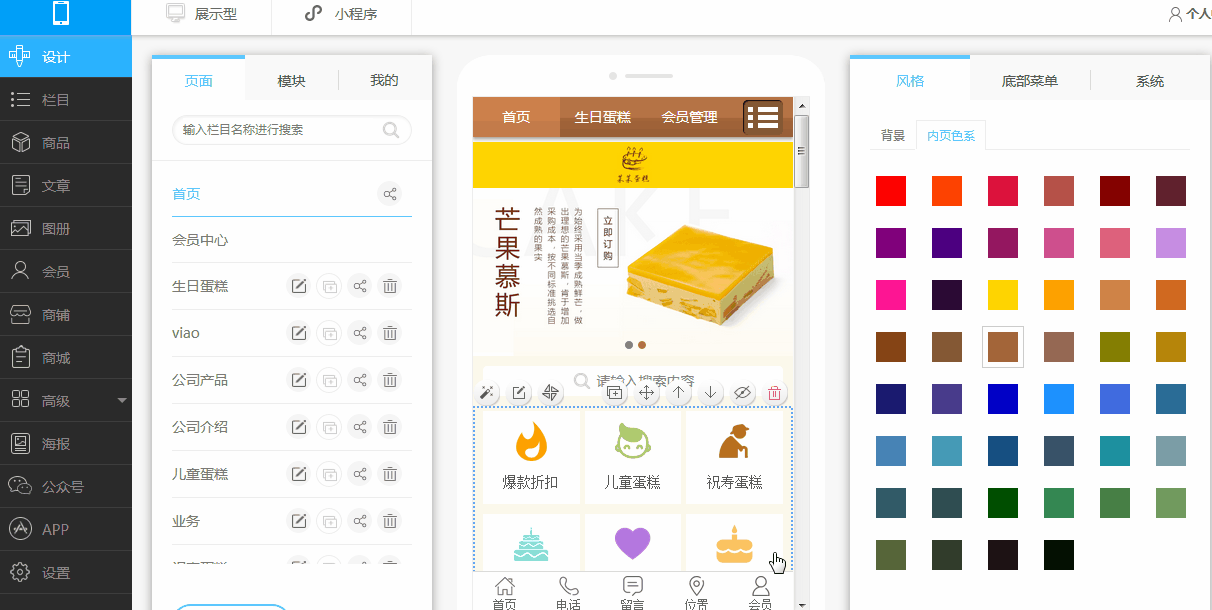Click the 立即订购 order button on banner
The width and height of the screenshot is (1212, 610).
[x=607, y=238]
